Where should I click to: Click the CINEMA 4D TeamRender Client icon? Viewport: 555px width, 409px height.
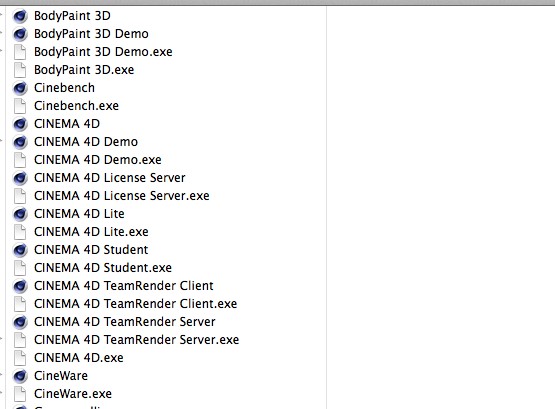(x=20, y=286)
